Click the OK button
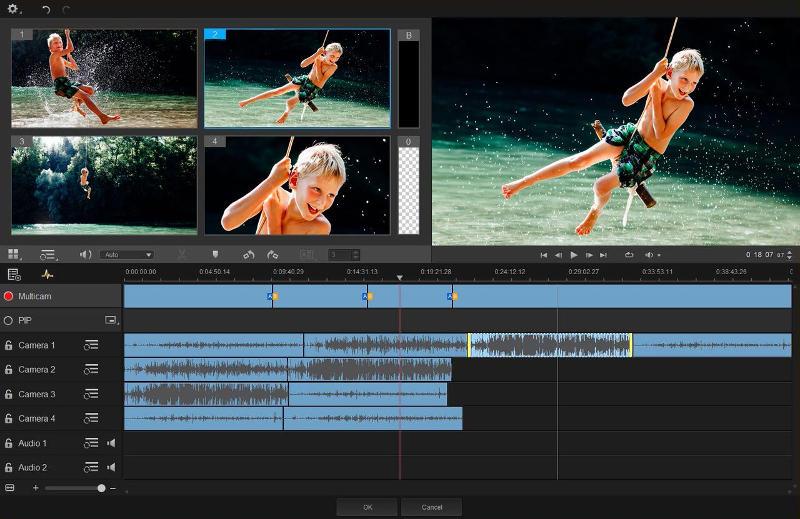The image size is (800, 519). [367, 507]
